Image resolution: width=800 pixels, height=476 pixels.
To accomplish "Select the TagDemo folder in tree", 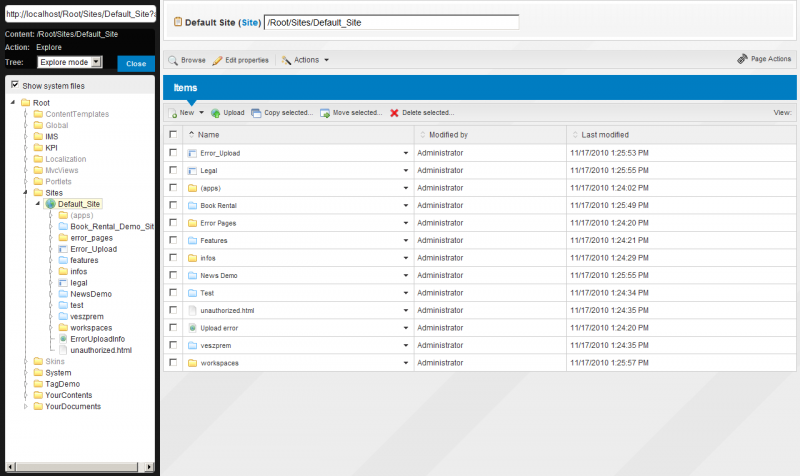I will (62, 384).
